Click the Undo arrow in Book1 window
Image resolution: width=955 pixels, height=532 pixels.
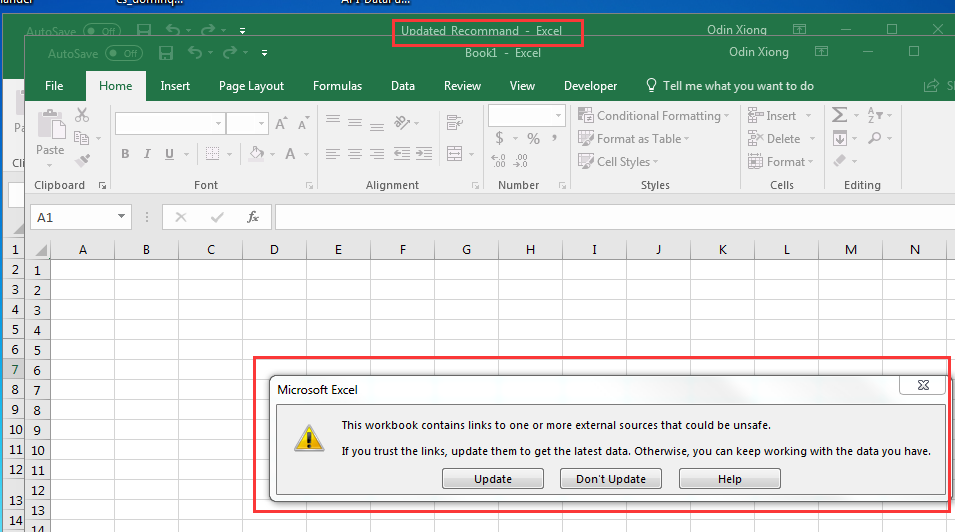195,53
